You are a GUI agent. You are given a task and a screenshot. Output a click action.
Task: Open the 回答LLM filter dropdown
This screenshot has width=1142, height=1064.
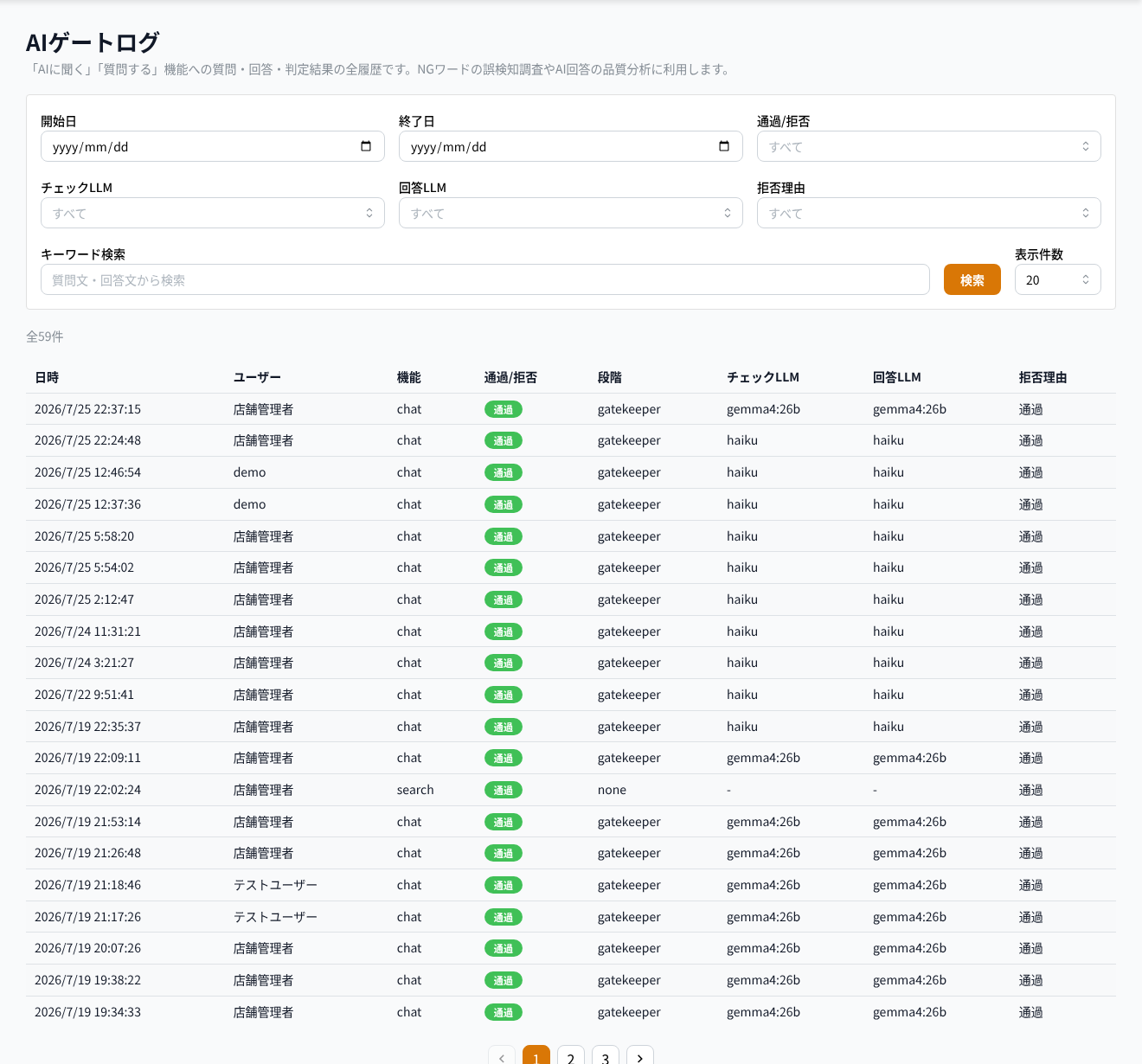571,213
